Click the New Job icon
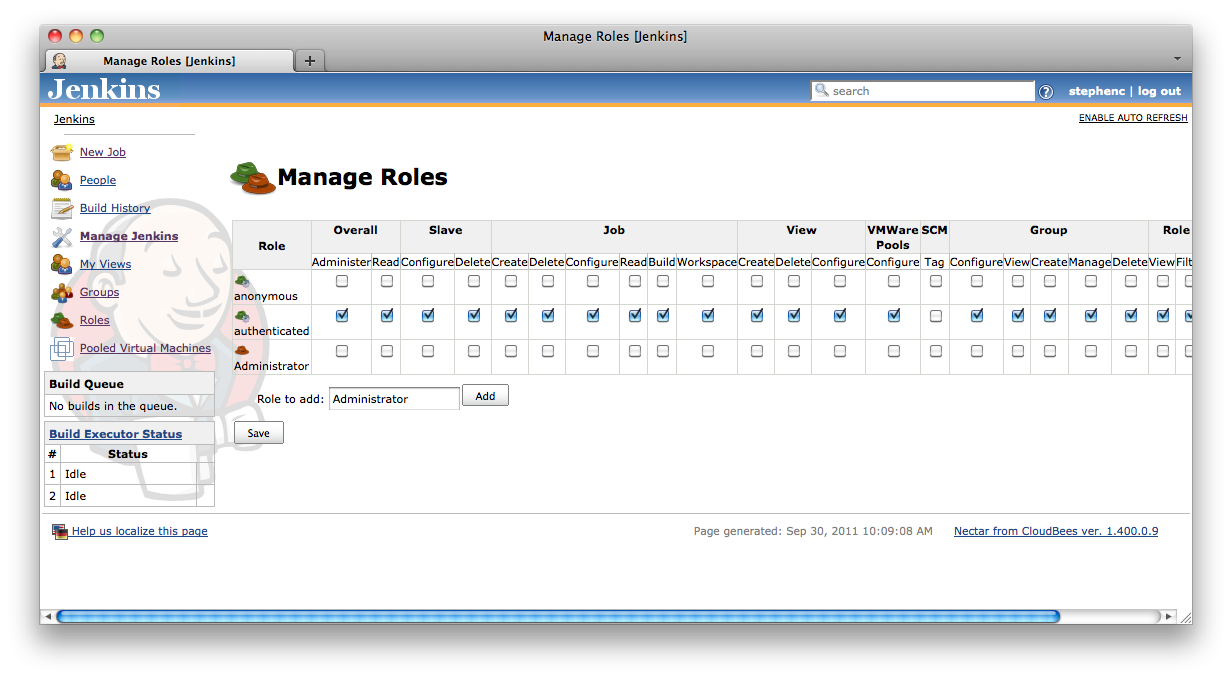Screen dimensions: 1232x679 click(x=62, y=152)
